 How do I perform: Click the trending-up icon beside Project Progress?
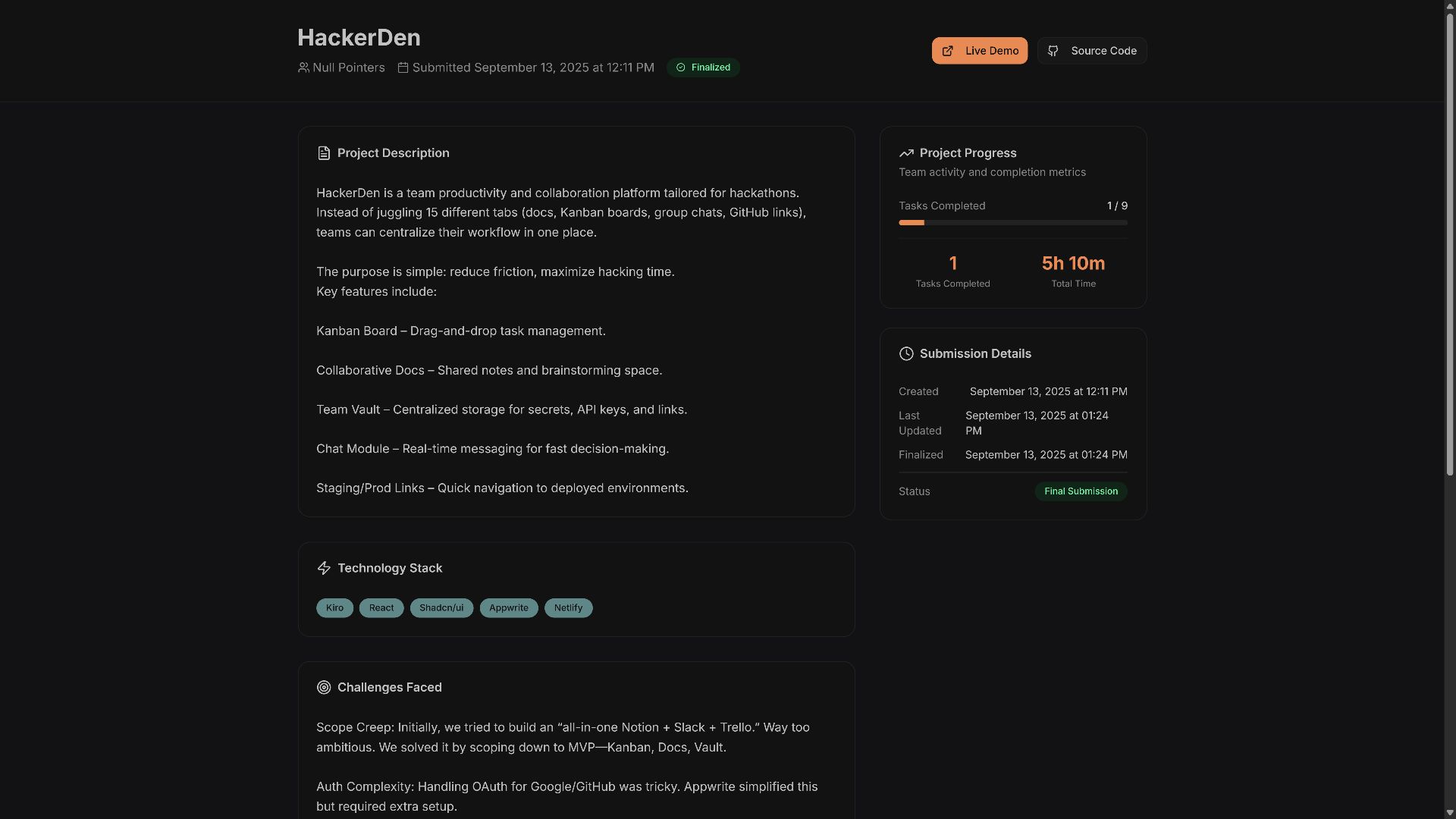click(906, 153)
